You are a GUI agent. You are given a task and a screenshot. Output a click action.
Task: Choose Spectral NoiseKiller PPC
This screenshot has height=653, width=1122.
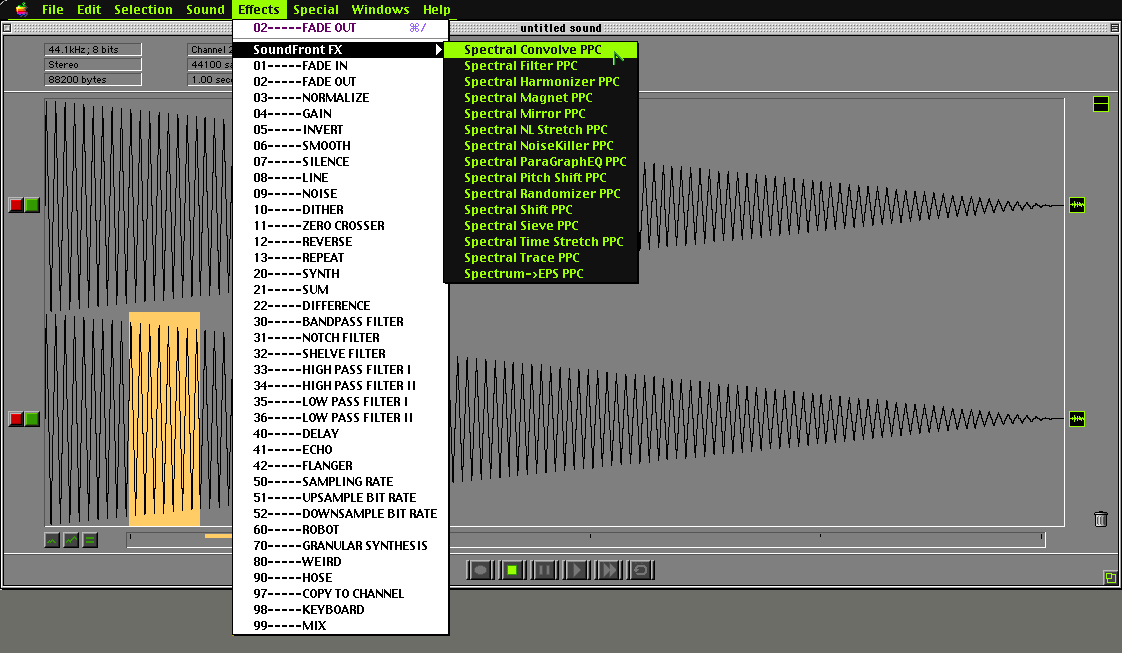click(x=540, y=145)
